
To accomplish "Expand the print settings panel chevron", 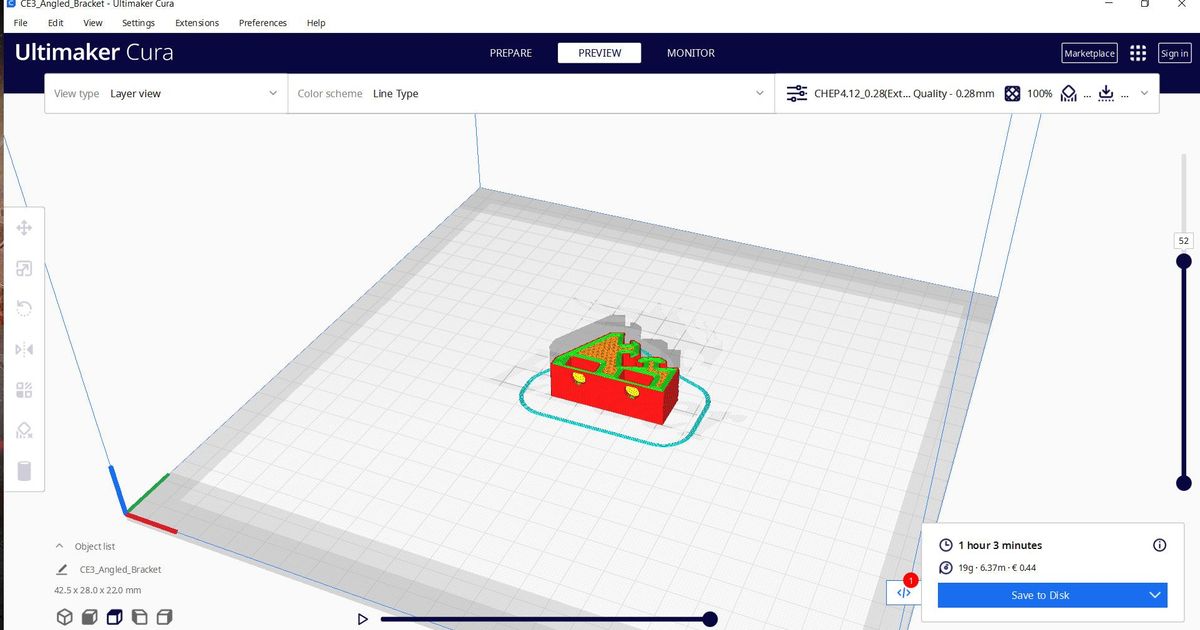I will 1144,93.
